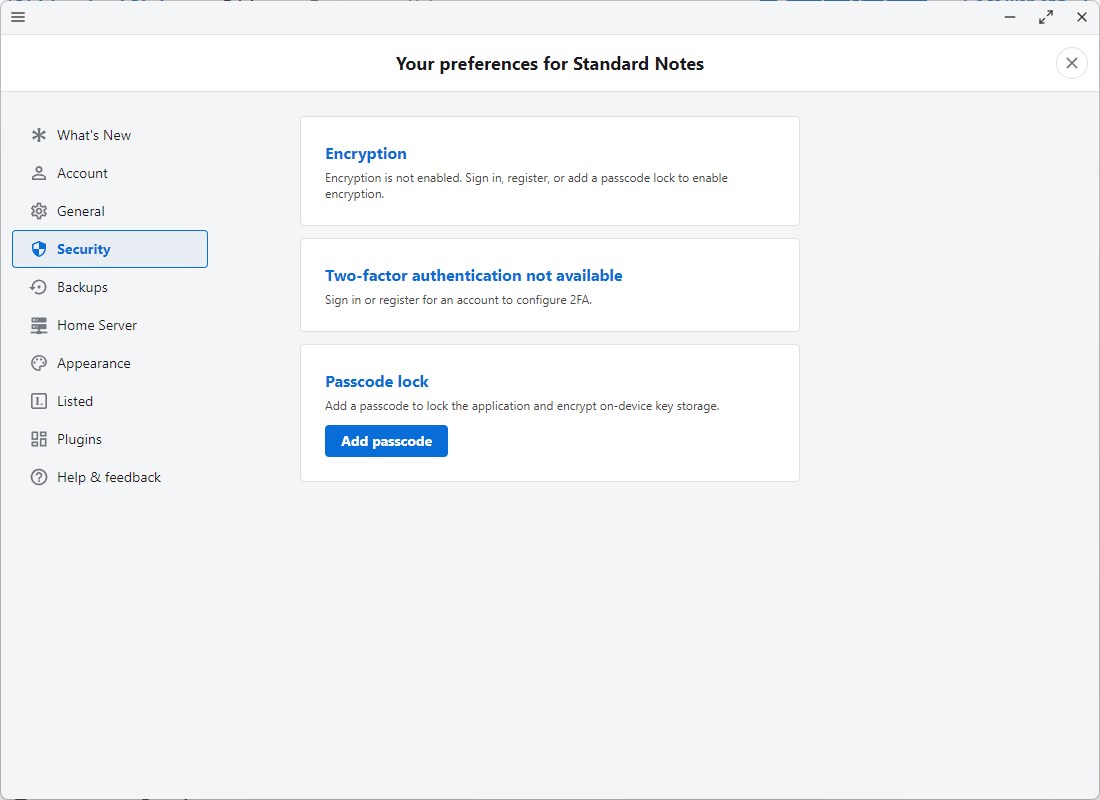This screenshot has height=800, width=1100.
Task: Open the Plugins section
Action: (x=110, y=439)
